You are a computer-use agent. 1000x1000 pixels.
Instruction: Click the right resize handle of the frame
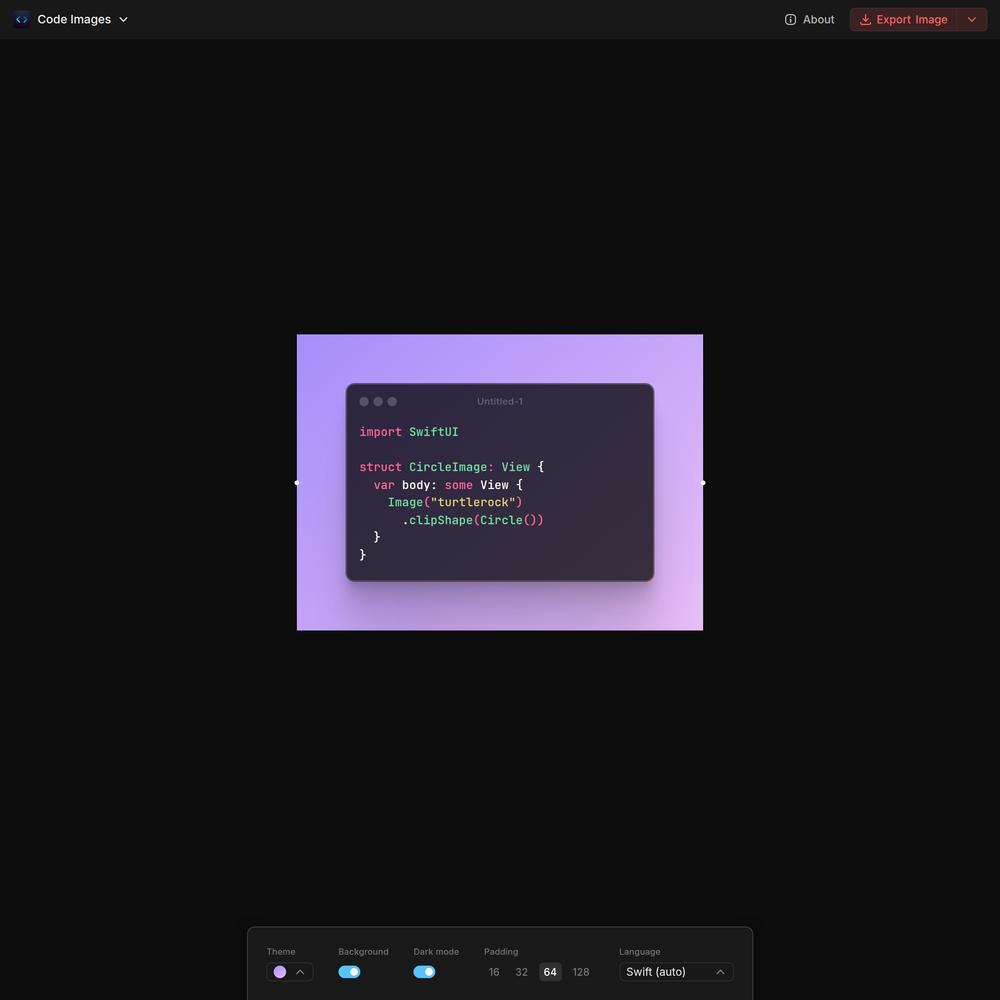click(703, 483)
